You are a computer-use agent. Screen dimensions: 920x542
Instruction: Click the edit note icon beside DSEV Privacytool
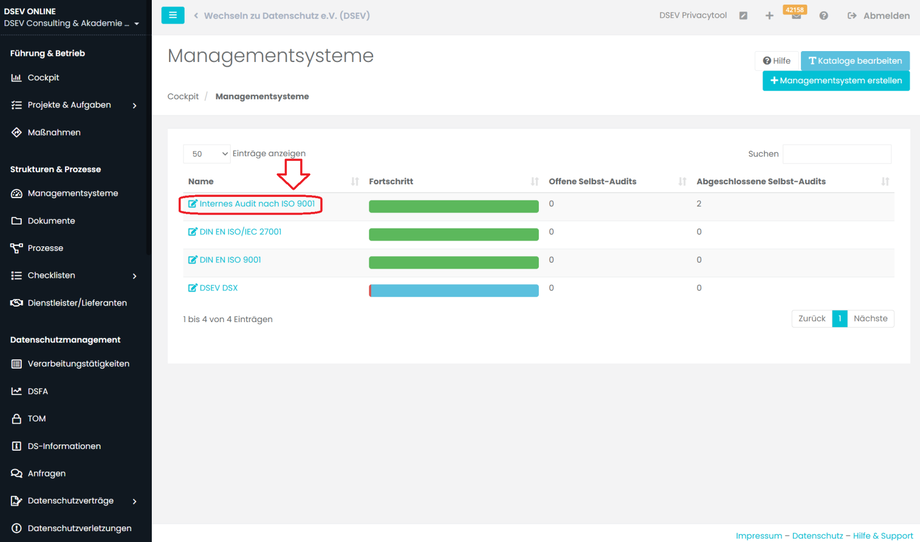click(x=743, y=16)
